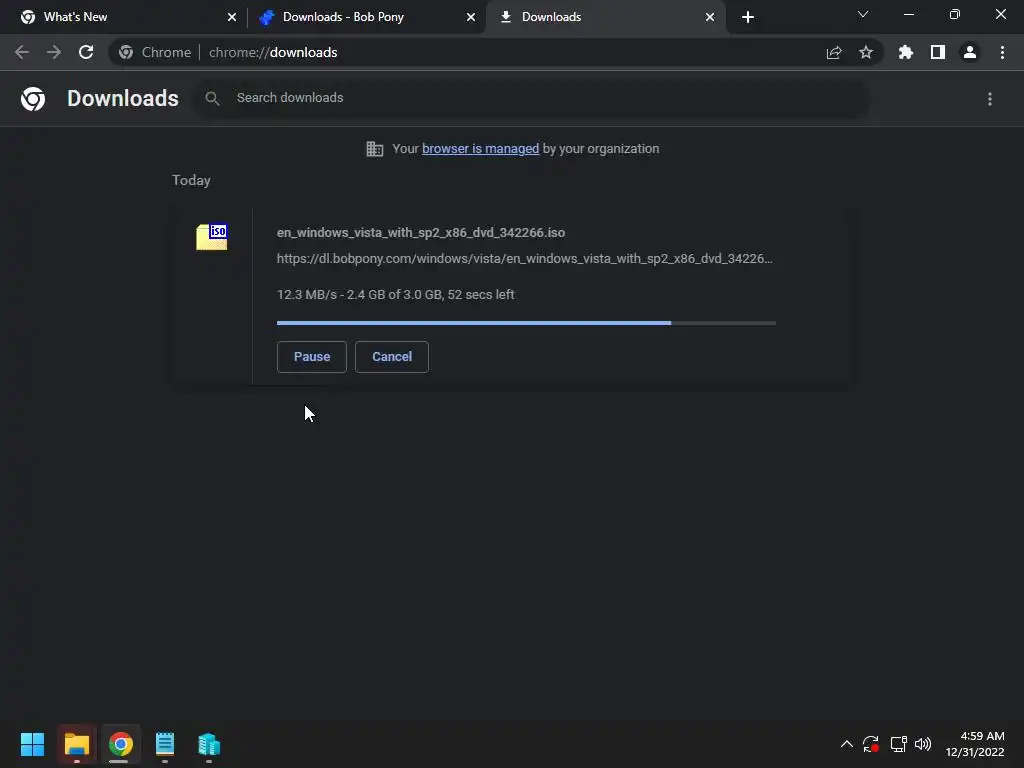Close the Downloads - Bob Pony tab
Viewport: 1024px width, 768px height.
tap(471, 17)
